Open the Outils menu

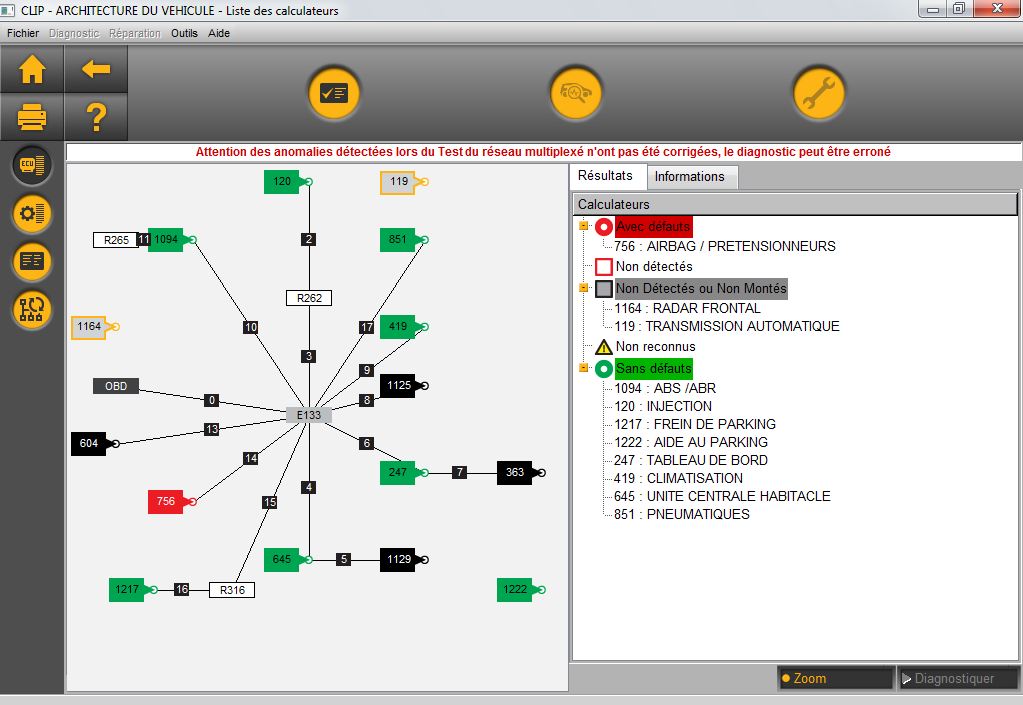pos(184,33)
